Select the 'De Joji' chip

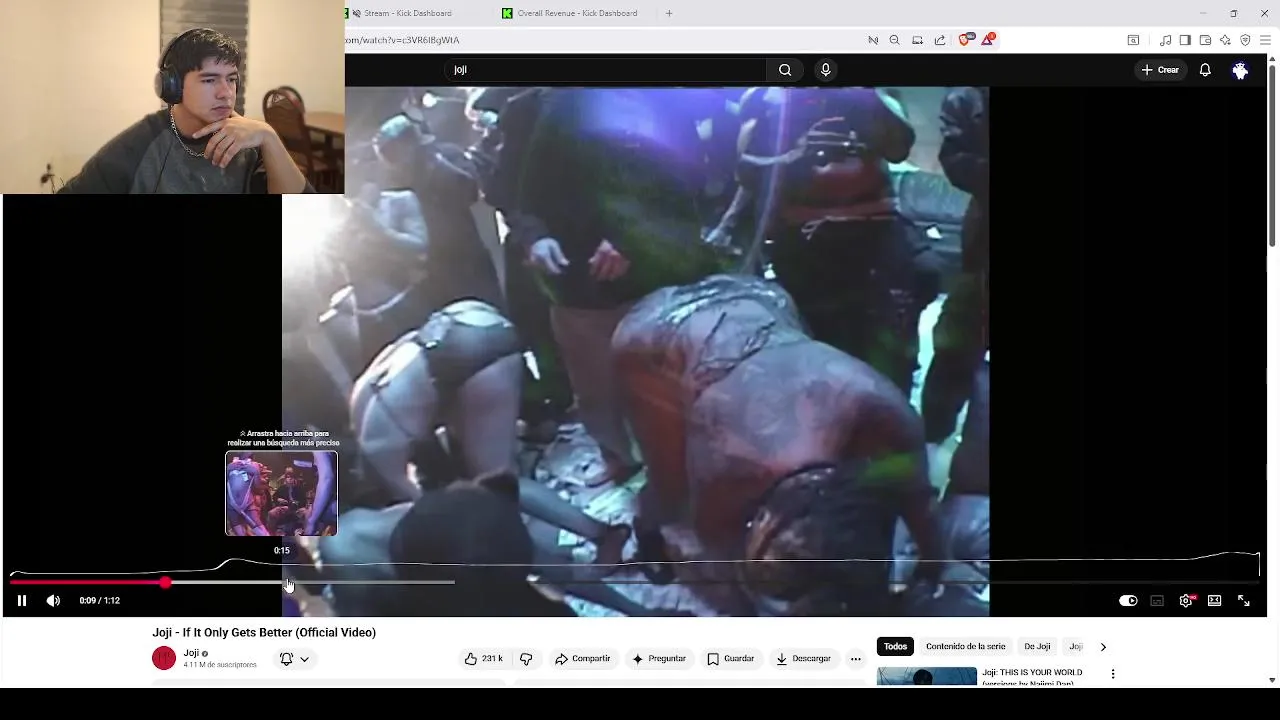[x=1037, y=647]
